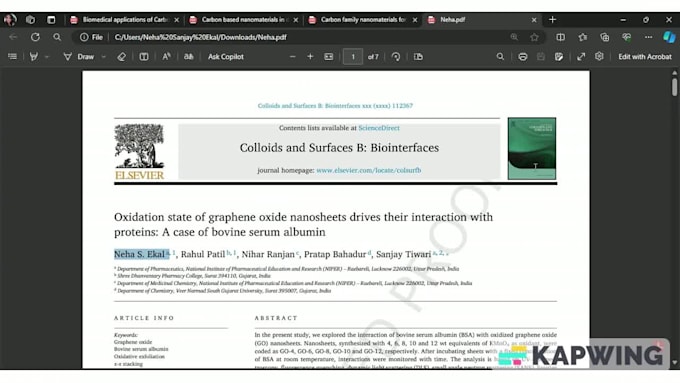Open the Collections icon

pos(605,37)
